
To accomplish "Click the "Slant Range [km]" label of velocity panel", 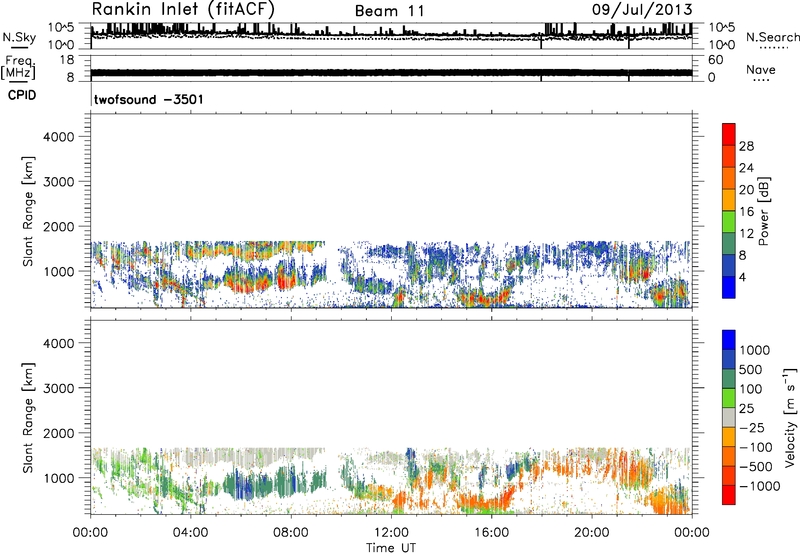I will (x=28, y=417).
